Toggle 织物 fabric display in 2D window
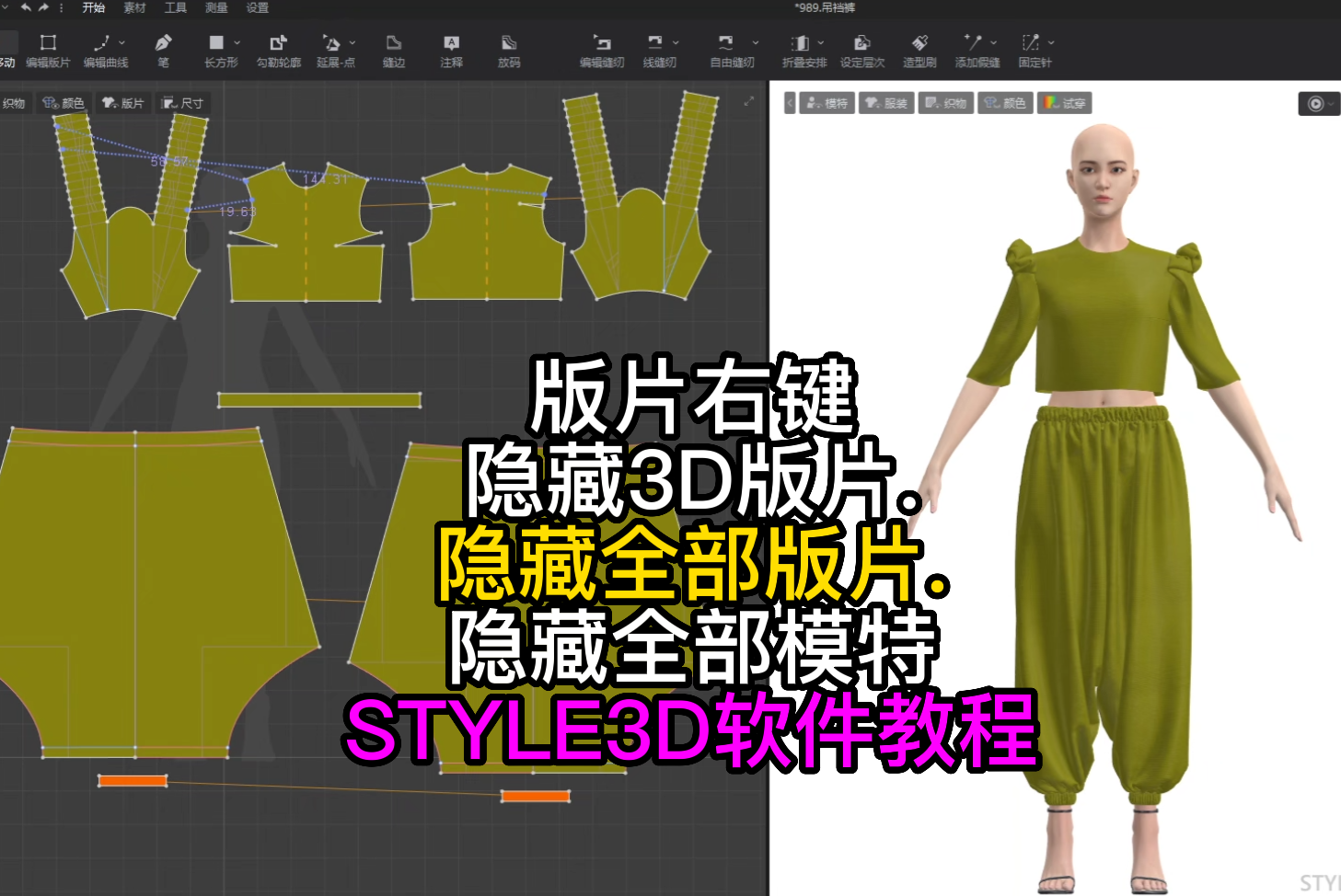The height and width of the screenshot is (896, 1341). pyautogui.click(x=14, y=103)
